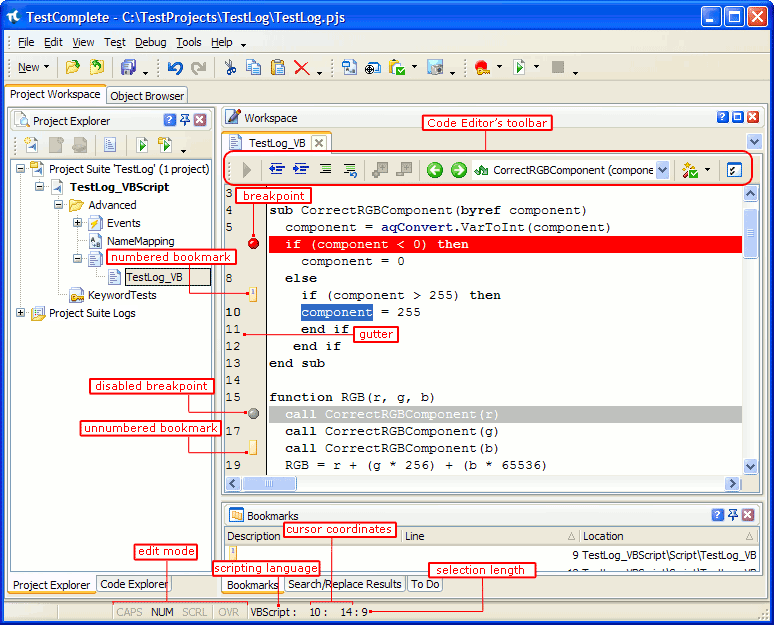The height and width of the screenshot is (625, 774).
Task: Close the TestLog_VB editor tab
Action: pyautogui.click(x=319, y=143)
